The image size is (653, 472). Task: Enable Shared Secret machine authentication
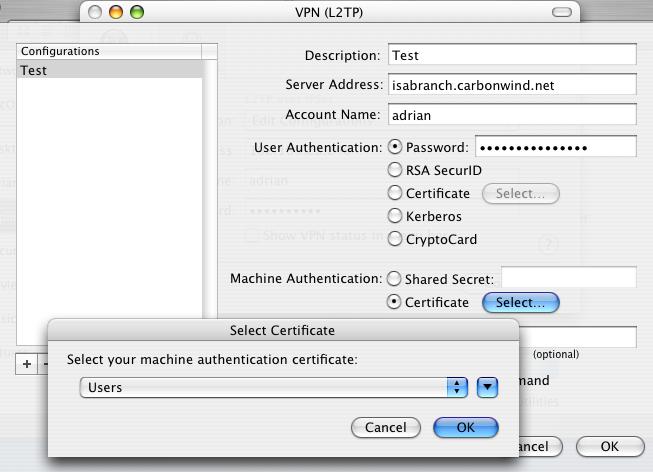tap(395, 279)
